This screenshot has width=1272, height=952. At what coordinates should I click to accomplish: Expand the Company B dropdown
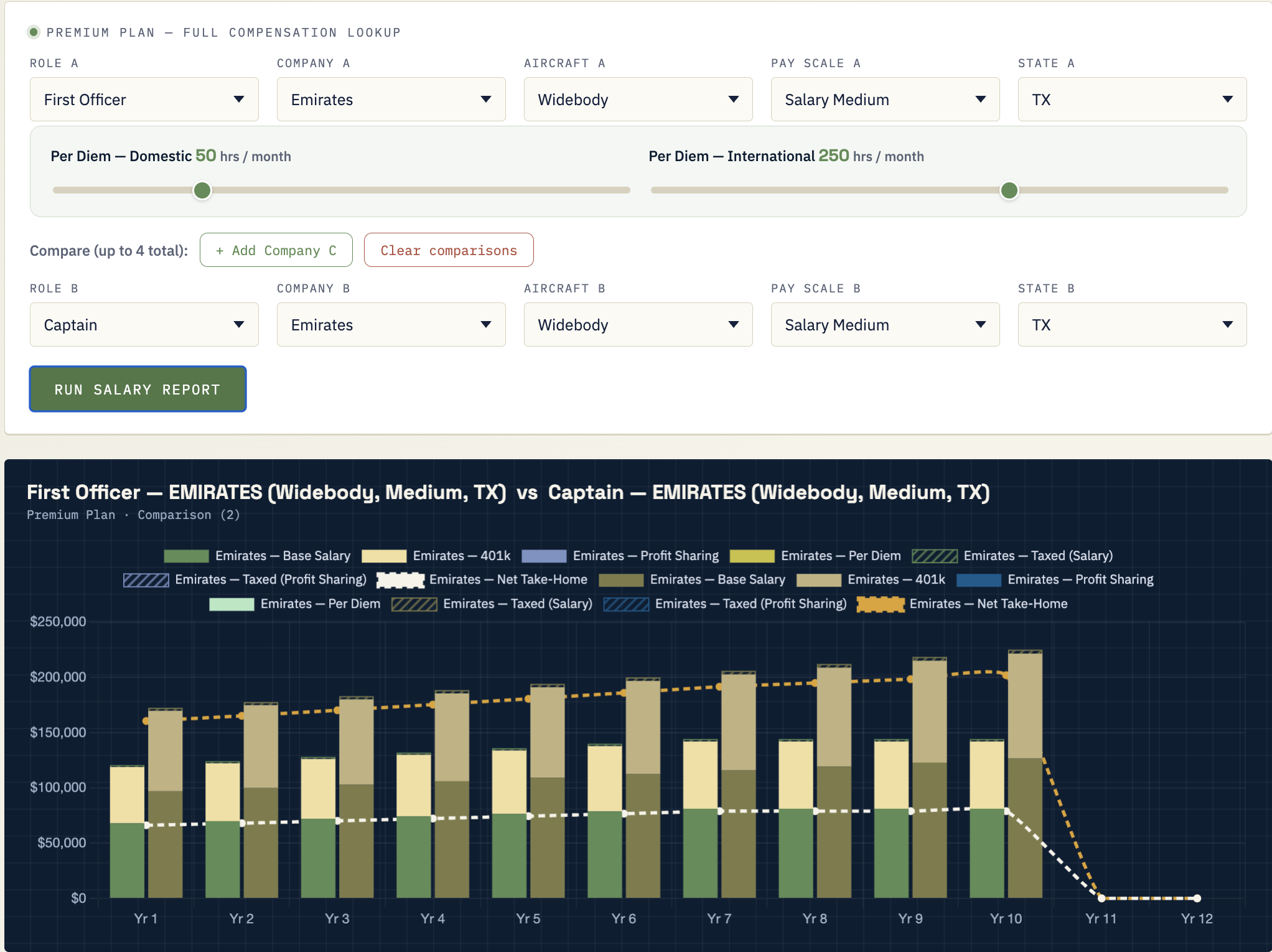pos(391,325)
